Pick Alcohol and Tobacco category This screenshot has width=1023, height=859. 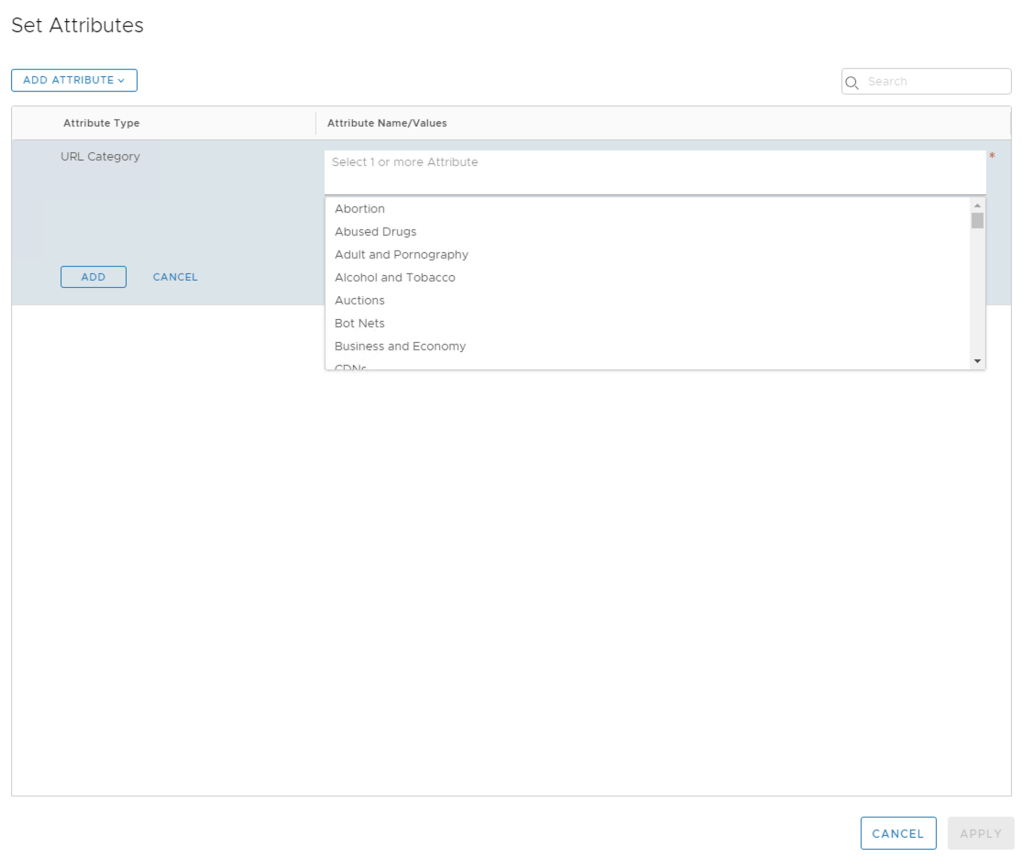click(x=395, y=278)
